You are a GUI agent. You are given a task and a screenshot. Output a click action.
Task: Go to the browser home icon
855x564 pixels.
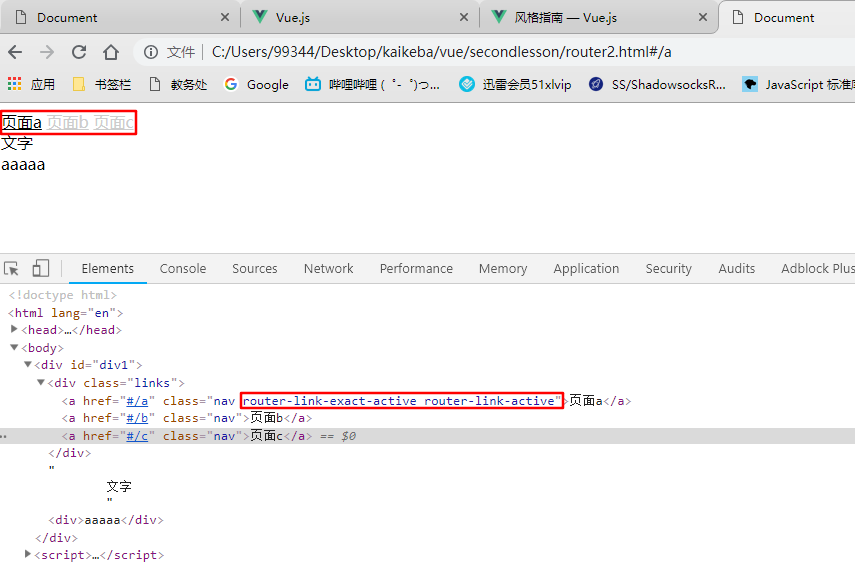[x=110, y=52]
